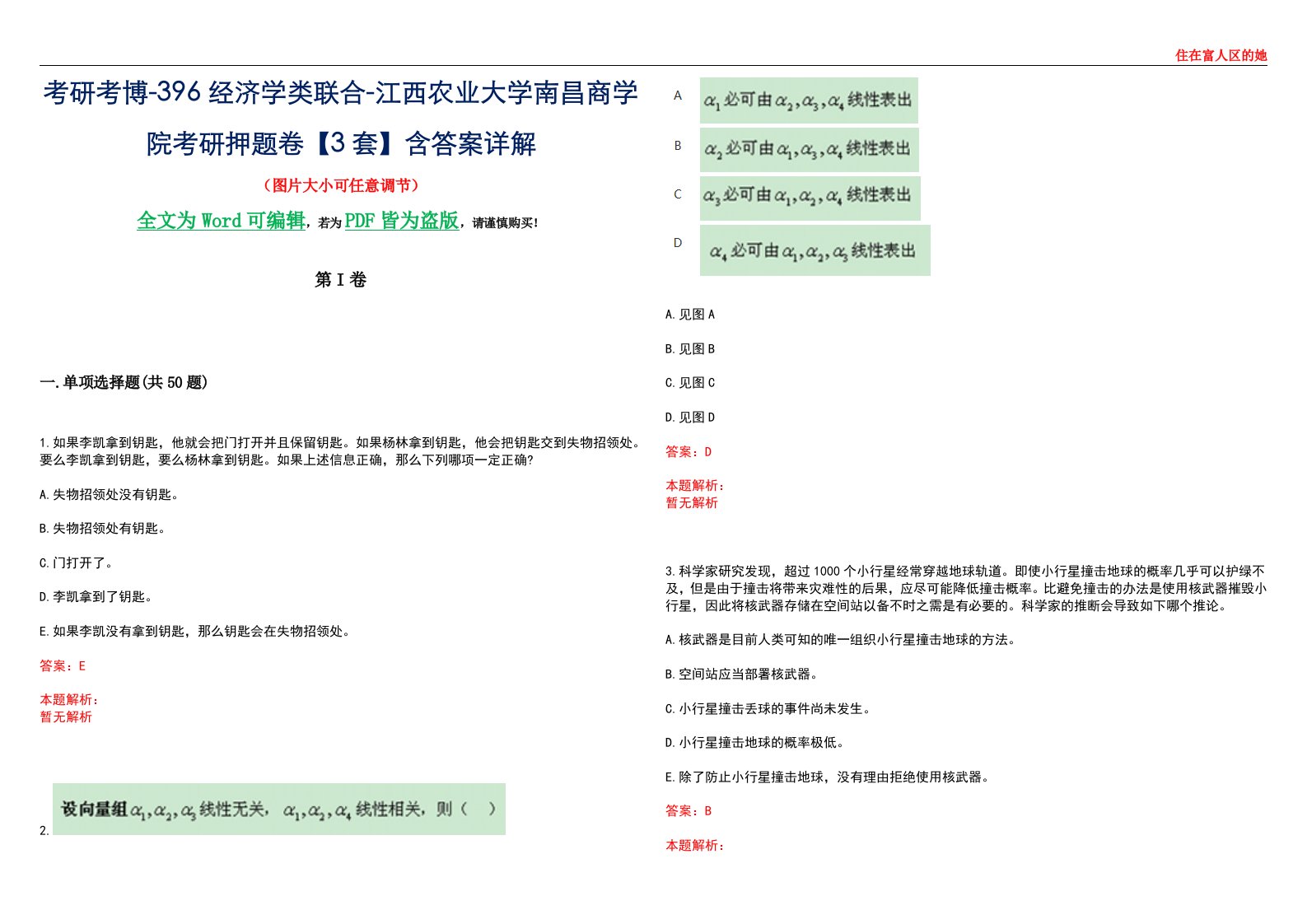The image size is (1307, 924).
Task: Select option A.核武器是目前人类可知的唯一
Action: click(x=840, y=639)
